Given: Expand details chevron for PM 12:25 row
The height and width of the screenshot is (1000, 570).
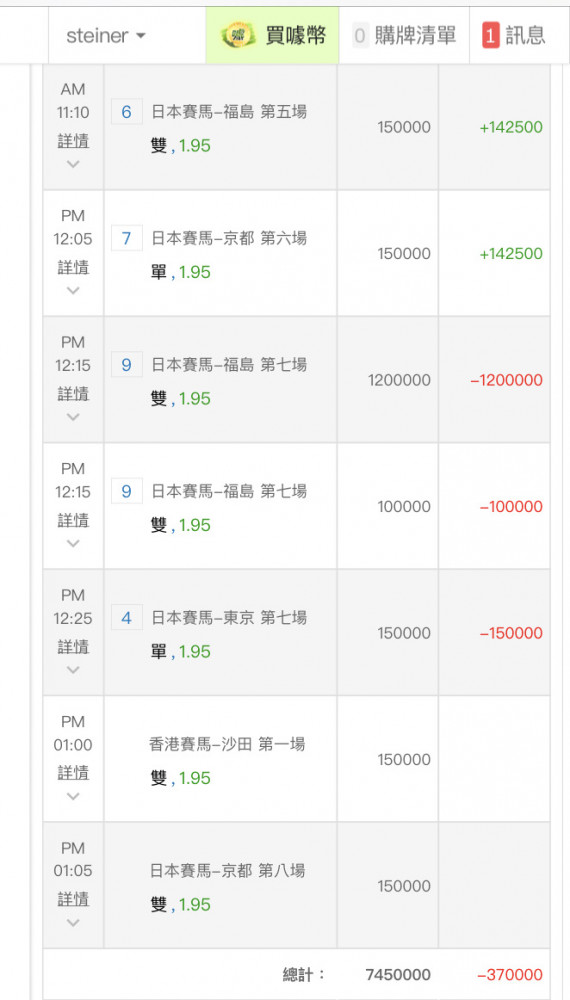Looking at the screenshot, I should [x=73, y=670].
